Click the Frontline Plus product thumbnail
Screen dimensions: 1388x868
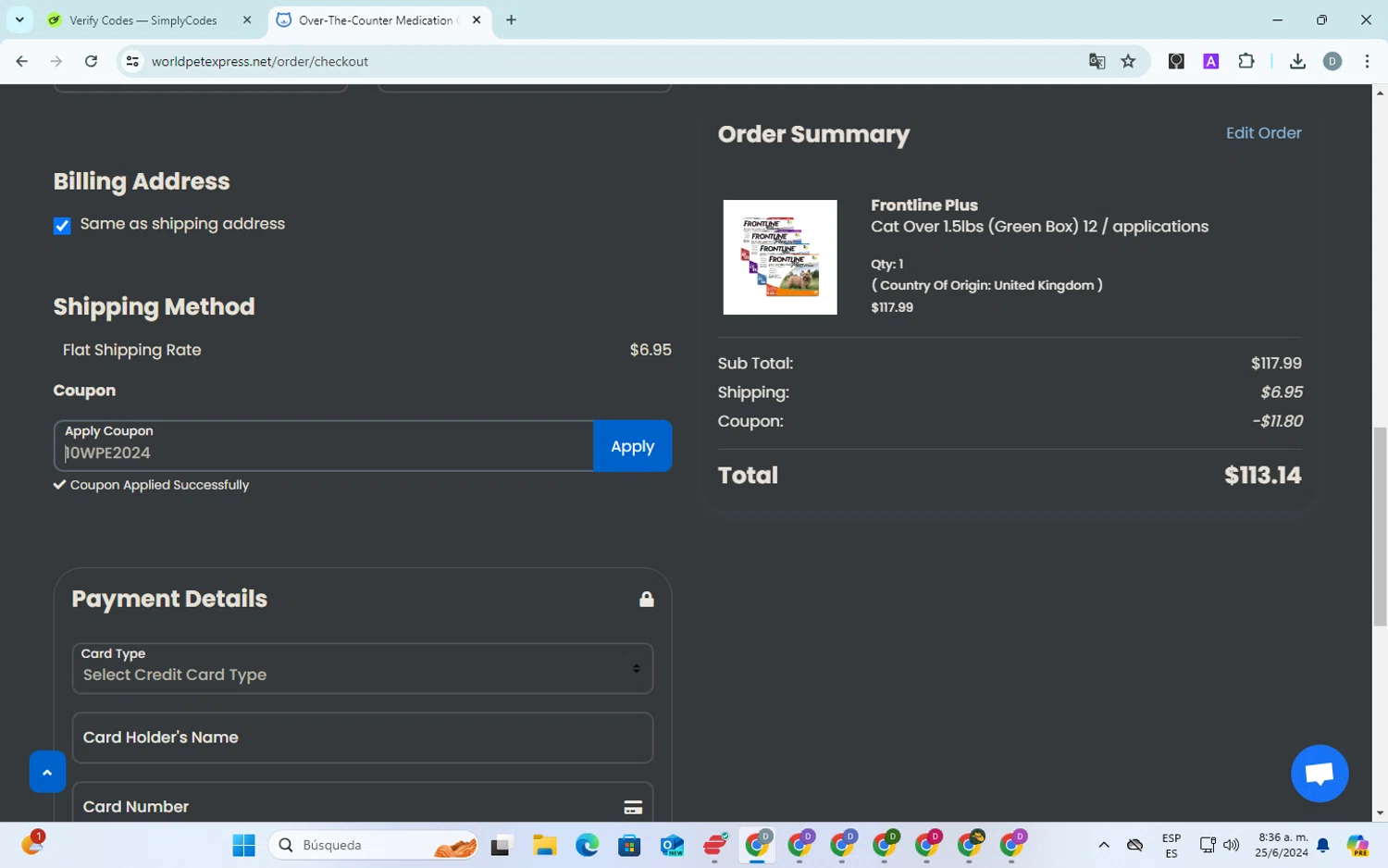point(780,257)
